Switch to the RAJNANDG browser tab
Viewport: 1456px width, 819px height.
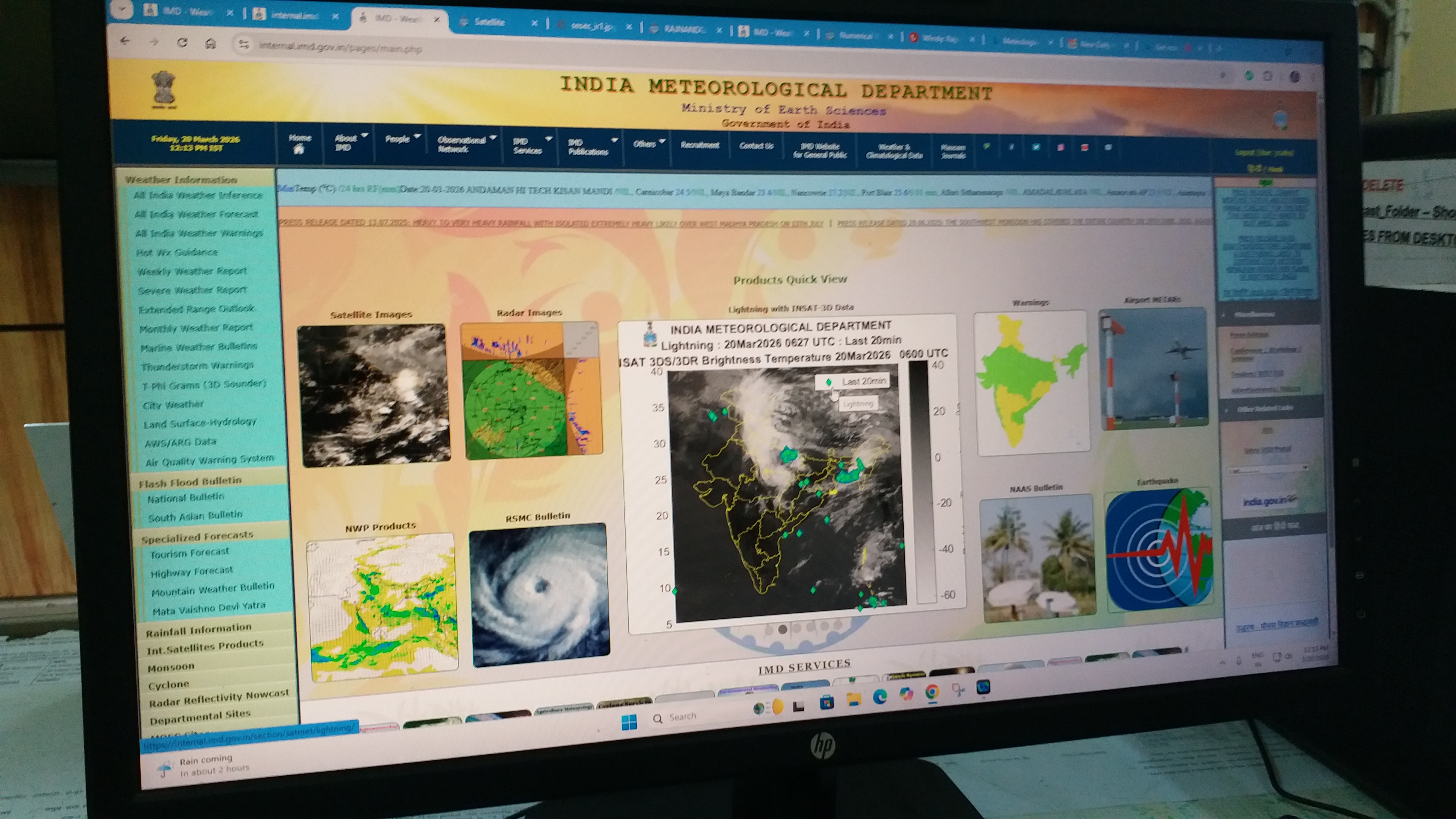click(x=684, y=29)
